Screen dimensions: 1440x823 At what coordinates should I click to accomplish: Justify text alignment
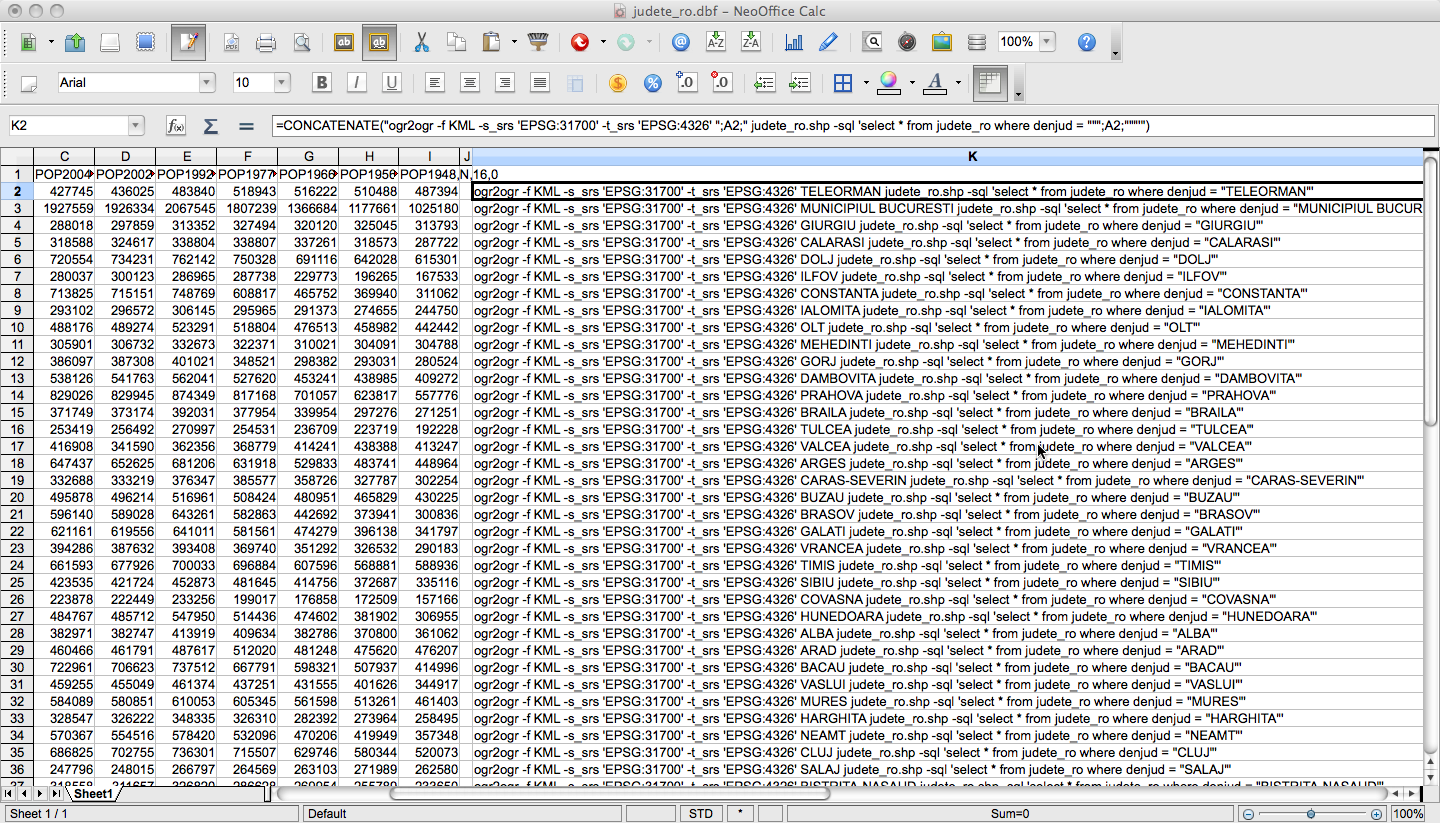point(540,83)
